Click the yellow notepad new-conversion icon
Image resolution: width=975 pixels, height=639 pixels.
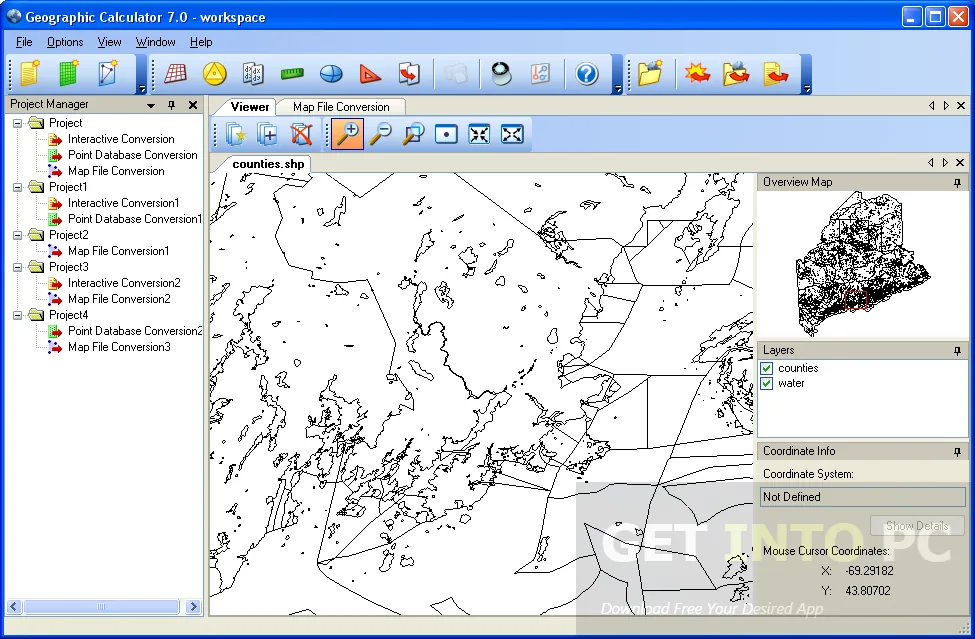[x=29, y=73]
